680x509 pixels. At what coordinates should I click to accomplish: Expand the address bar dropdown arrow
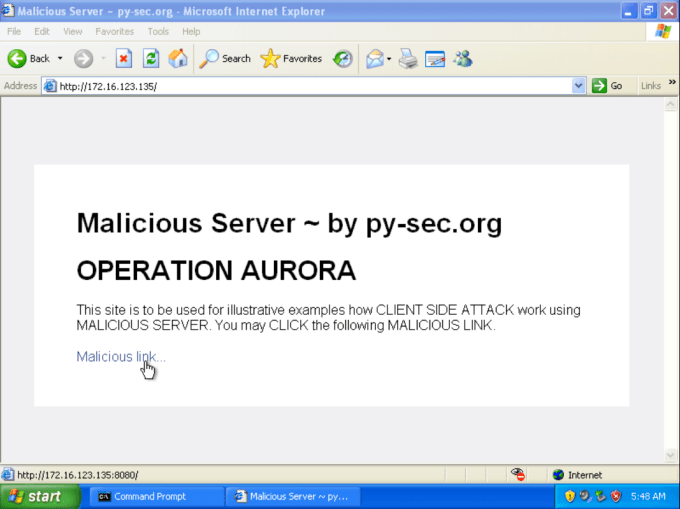pyautogui.click(x=578, y=86)
